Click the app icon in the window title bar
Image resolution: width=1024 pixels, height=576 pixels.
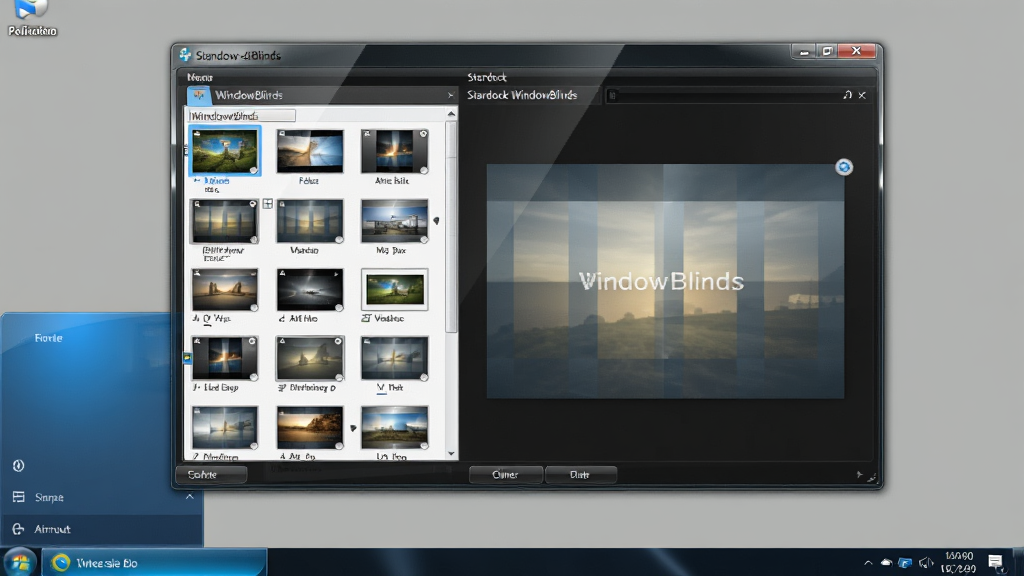click(185, 55)
